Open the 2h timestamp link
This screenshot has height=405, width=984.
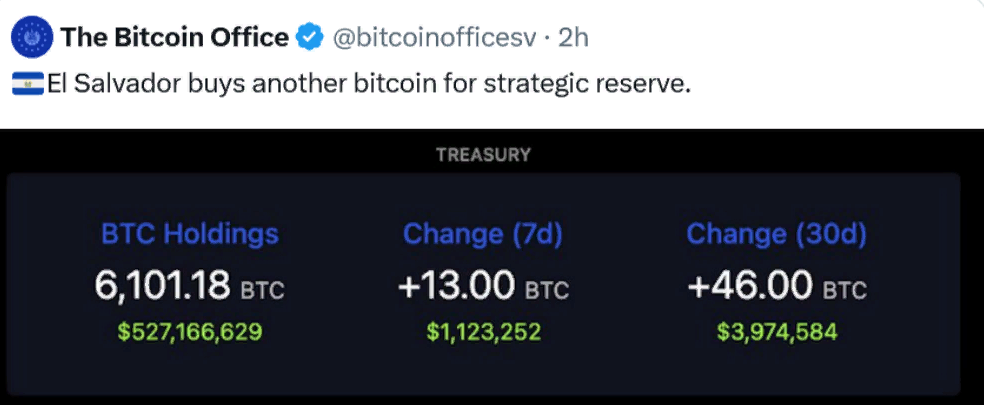[573, 38]
